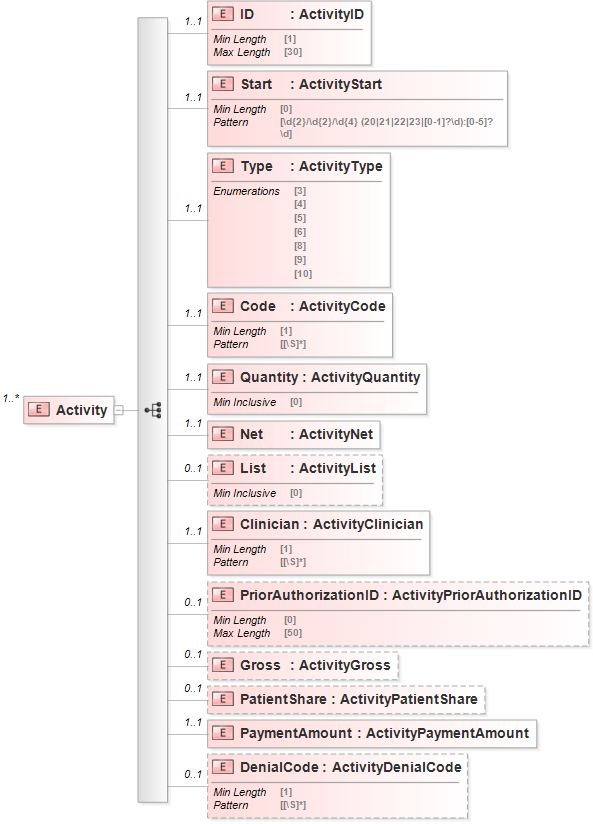Click the E icon beside PatientShare
This screenshot has width=593, height=824.
point(223,699)
